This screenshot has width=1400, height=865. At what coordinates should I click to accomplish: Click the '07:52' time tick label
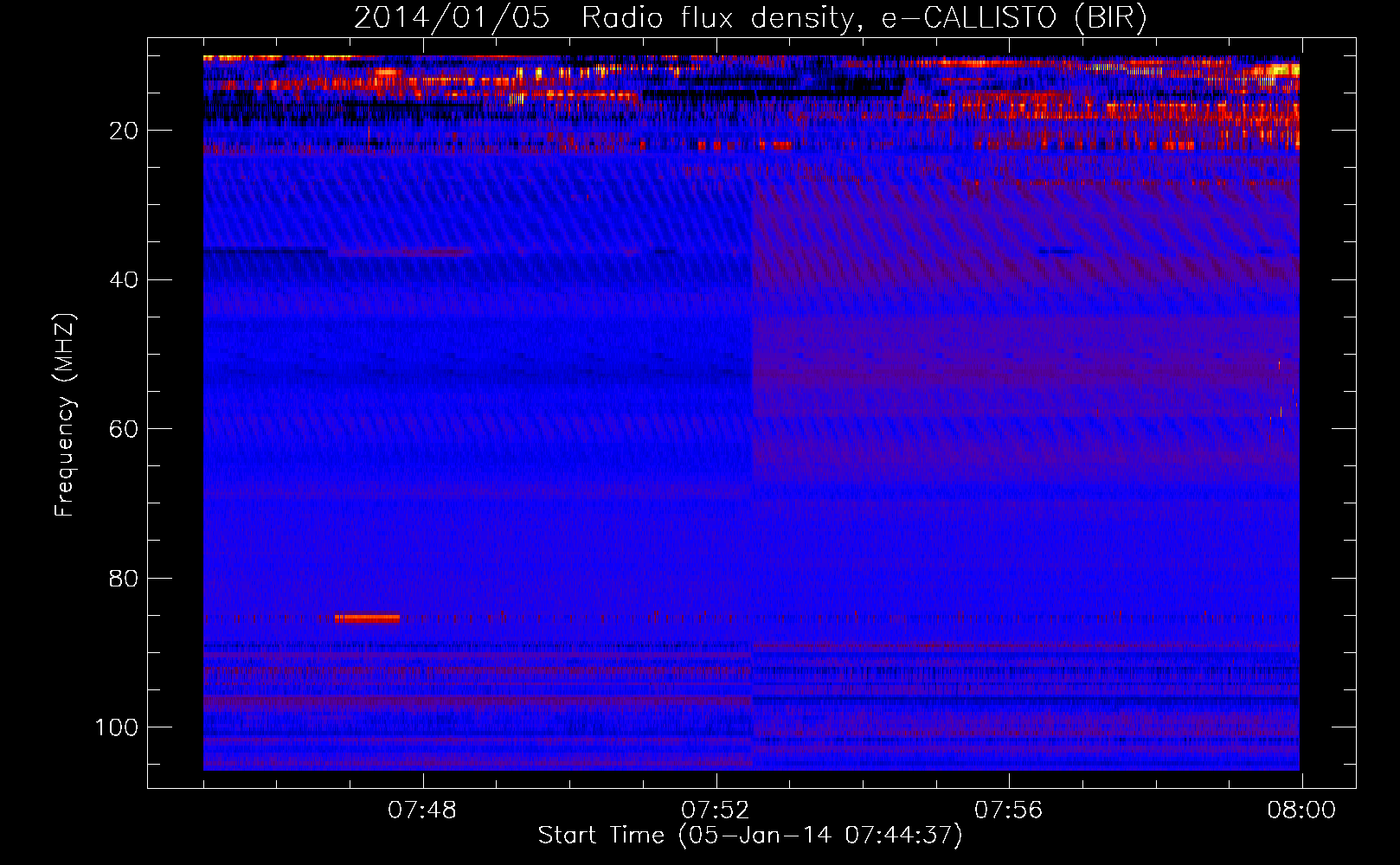pyautogui.click(x=716, y=811)
